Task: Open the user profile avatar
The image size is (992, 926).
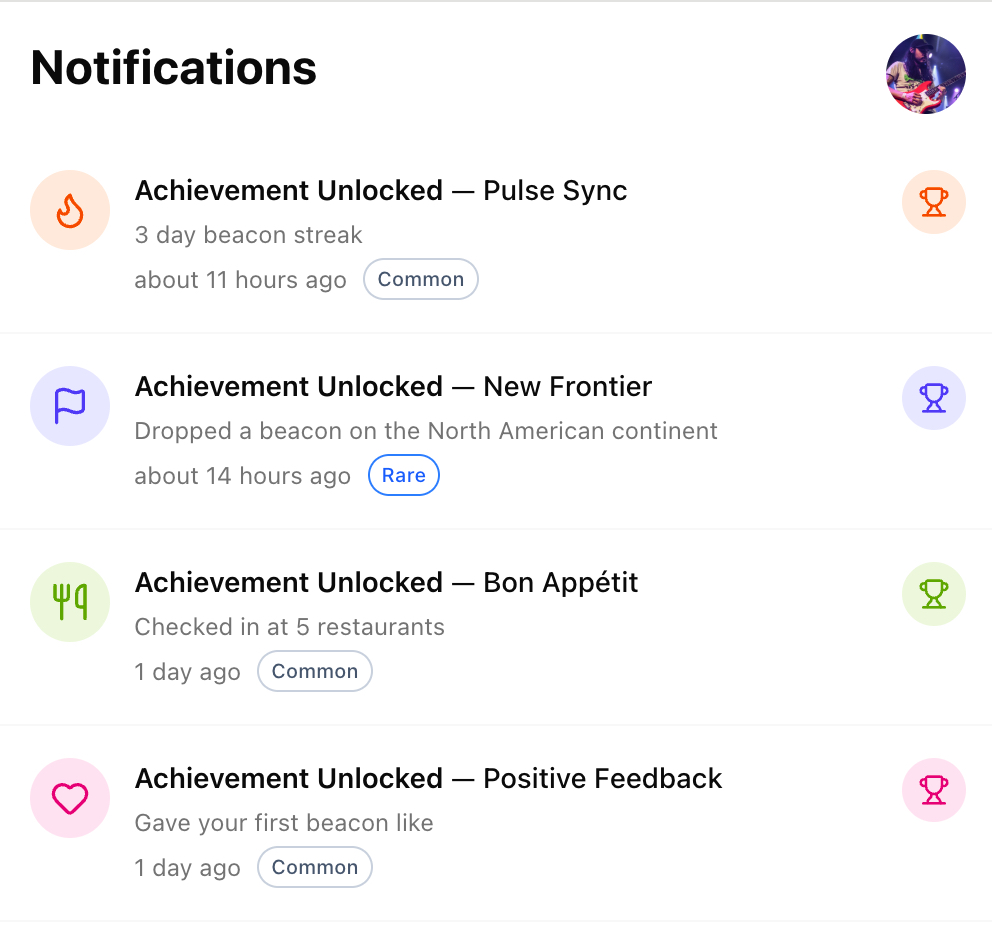Action: click(925, 74)
